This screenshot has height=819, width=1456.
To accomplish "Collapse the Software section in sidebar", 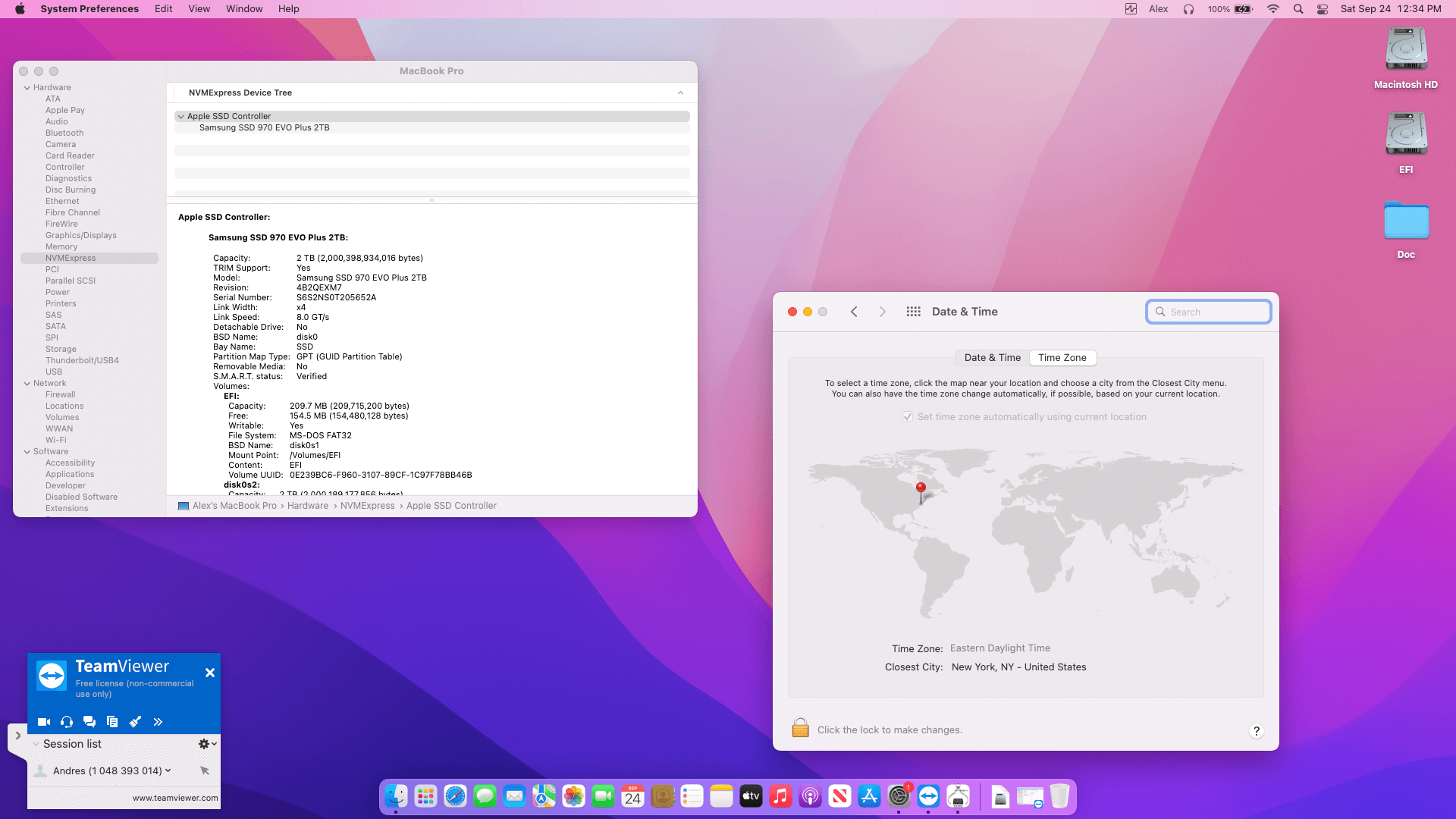I will (x=27, y=452).
